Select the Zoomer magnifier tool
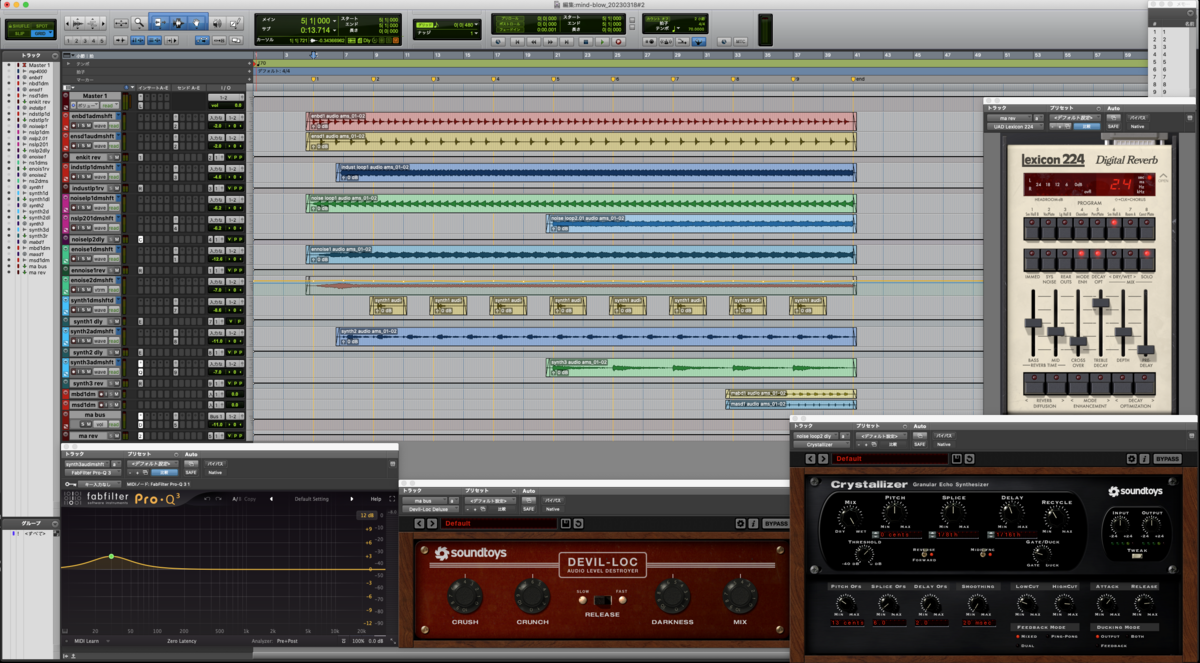Viewport: 1200px width, 663px height. click(139, 23)
